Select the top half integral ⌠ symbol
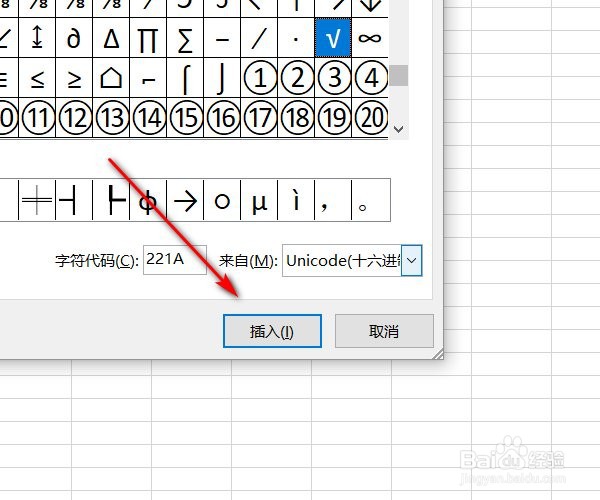 click(x=185, y=78)
